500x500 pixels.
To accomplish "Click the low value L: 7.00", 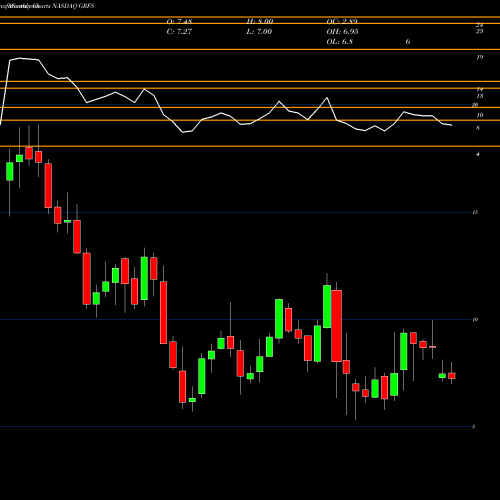I will tap(259, 32).
